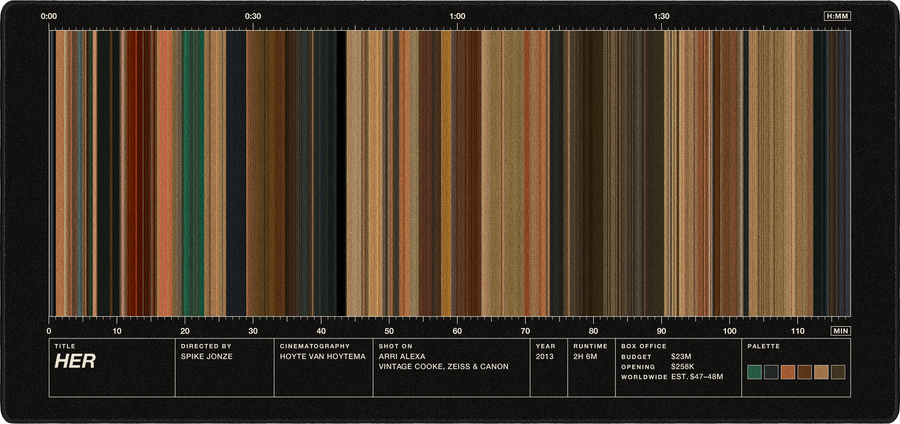Select the 100 minute axis label
The width and height of the screenshot is (900, 424).
click(x=730, y=331)
